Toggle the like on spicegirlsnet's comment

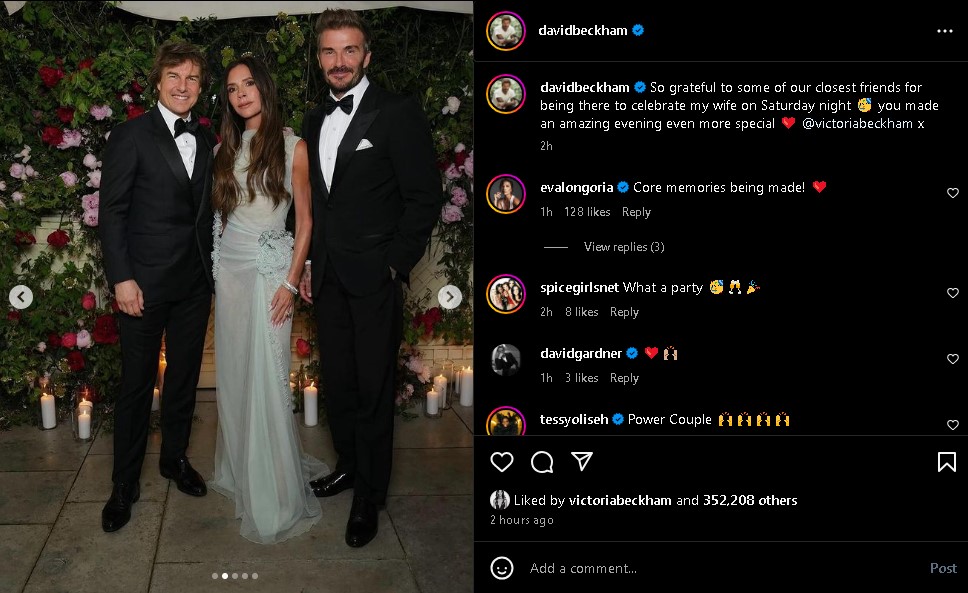[x=952, y=292]
